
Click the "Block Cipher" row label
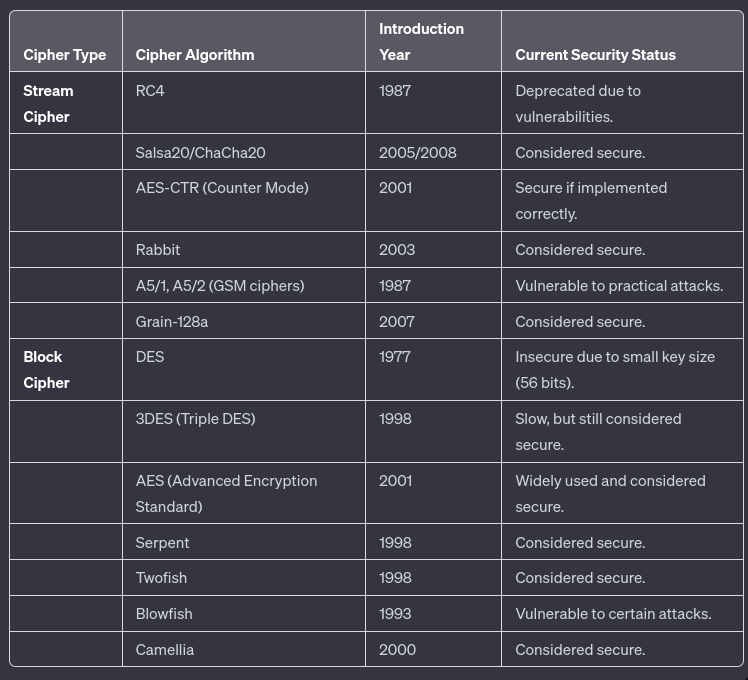46,369
